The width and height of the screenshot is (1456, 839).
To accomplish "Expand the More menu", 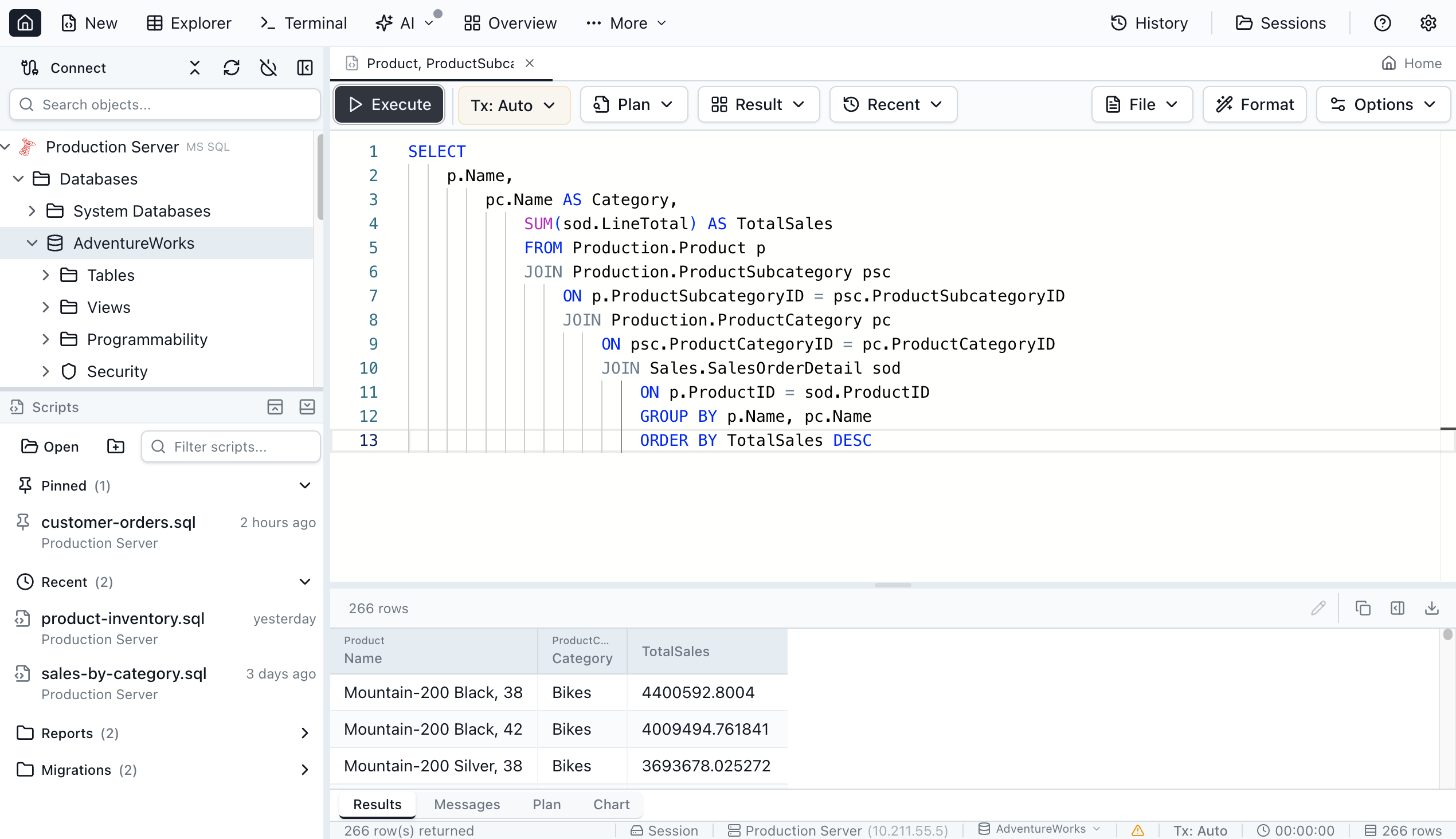I will coord(626,23).
